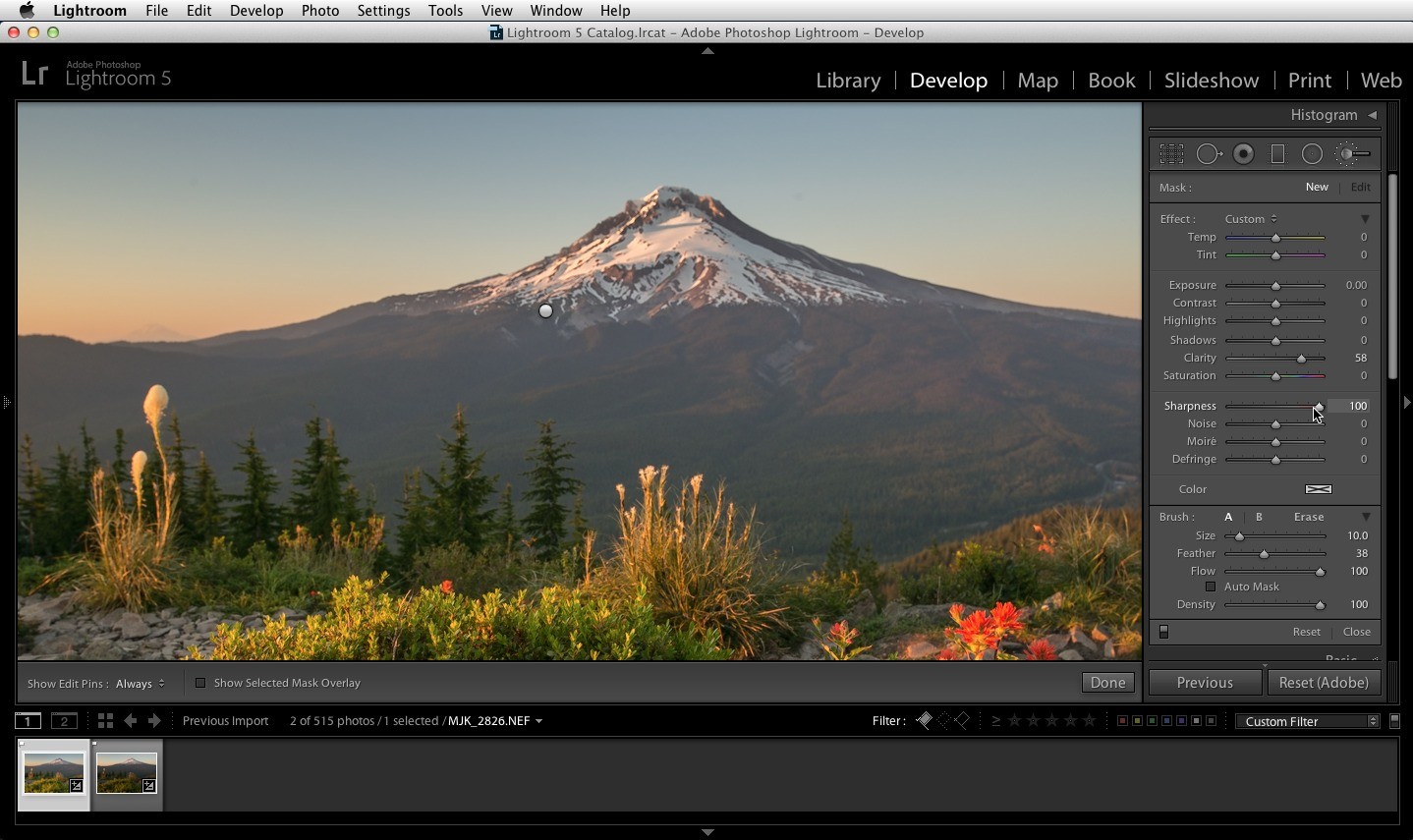
Task: Select the Crop Overlay tool
Action: tap(1171, 154)
